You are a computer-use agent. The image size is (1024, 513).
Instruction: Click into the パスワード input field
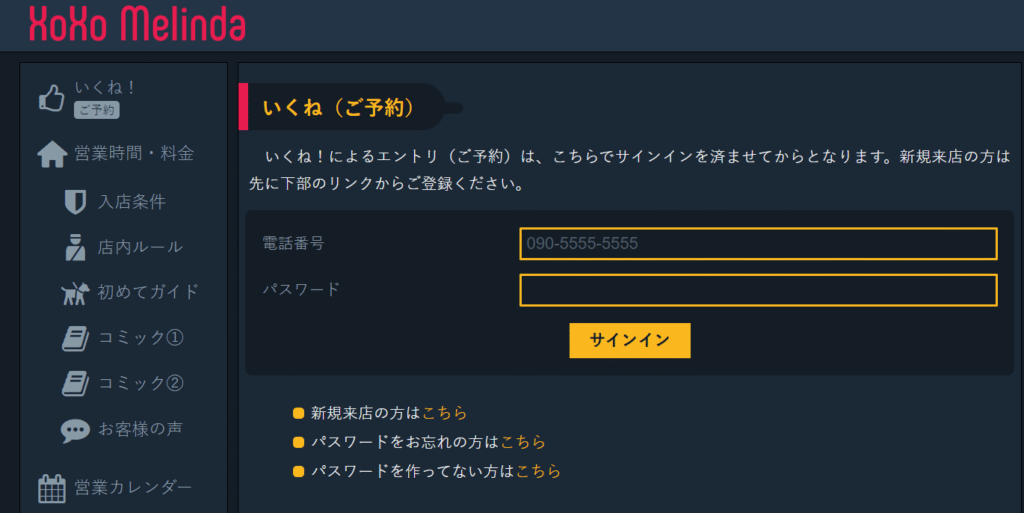758,290
